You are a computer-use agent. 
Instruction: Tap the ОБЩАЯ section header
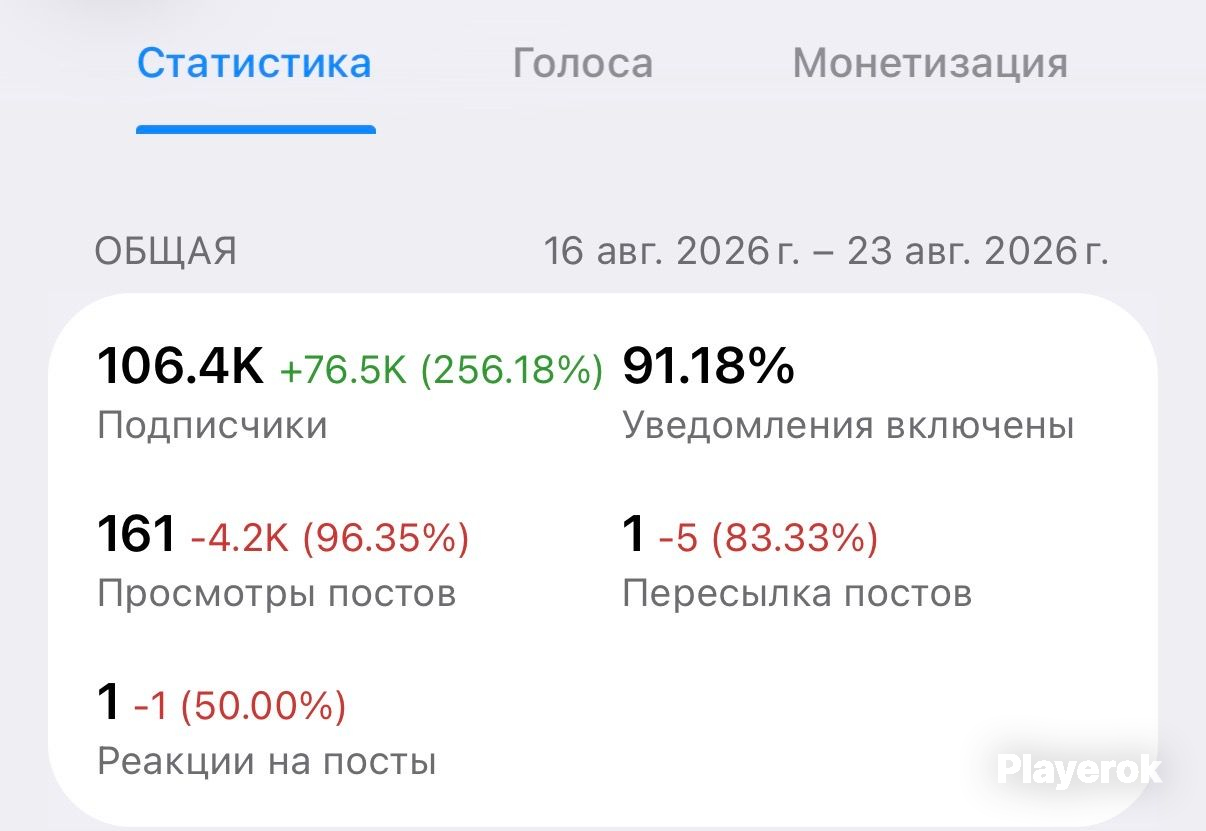(166, 251)
